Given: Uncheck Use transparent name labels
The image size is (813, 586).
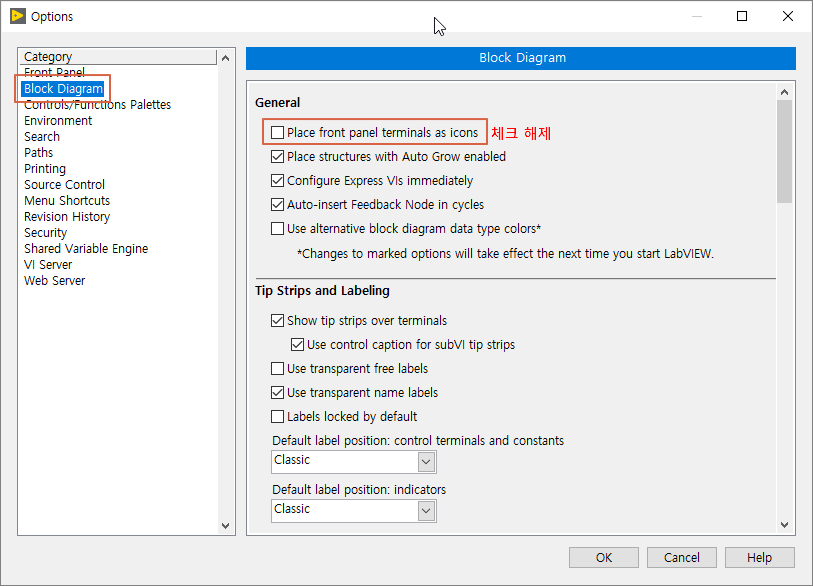Looking at the screenshot, I should (277, 393).
